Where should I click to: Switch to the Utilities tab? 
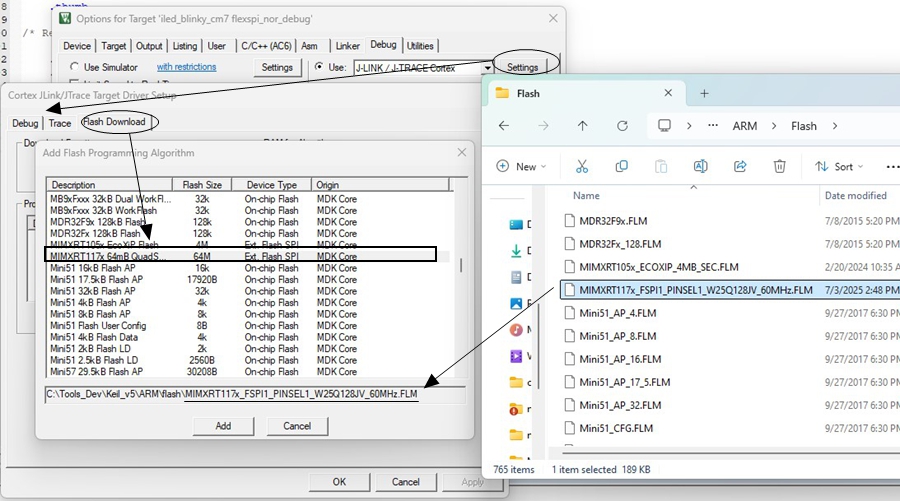[420, 46]
